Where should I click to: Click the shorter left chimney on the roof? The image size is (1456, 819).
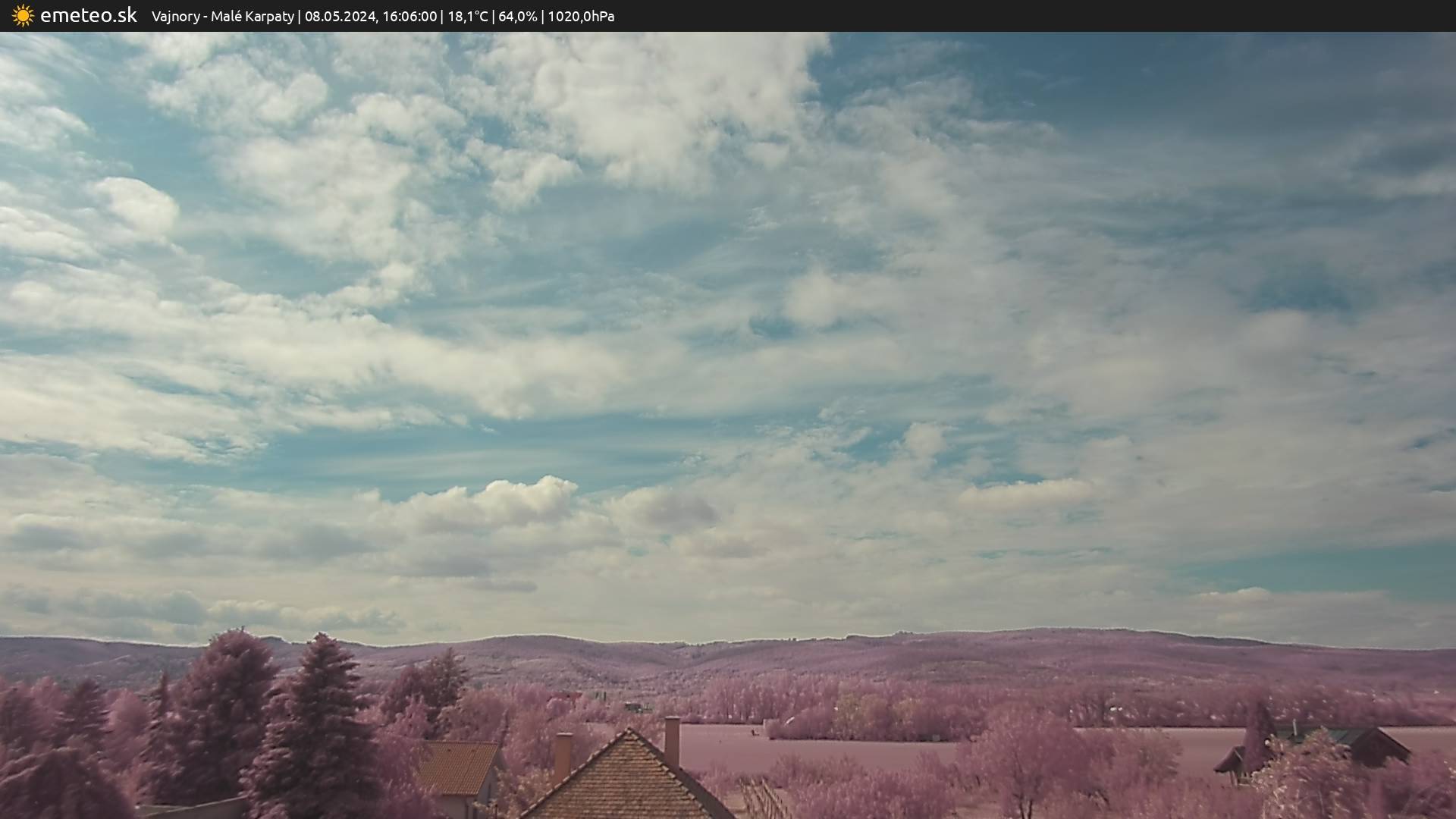point(563,756)
